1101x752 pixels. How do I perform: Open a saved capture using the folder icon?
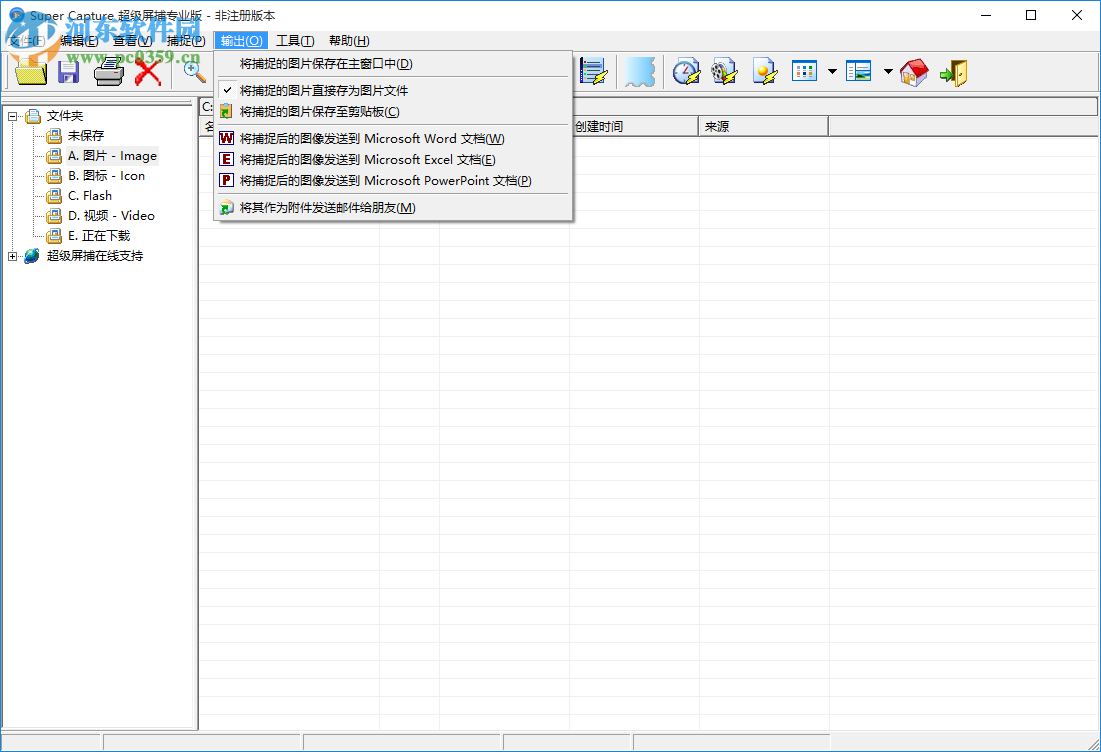pyautogui.click(x=29, y=71)
